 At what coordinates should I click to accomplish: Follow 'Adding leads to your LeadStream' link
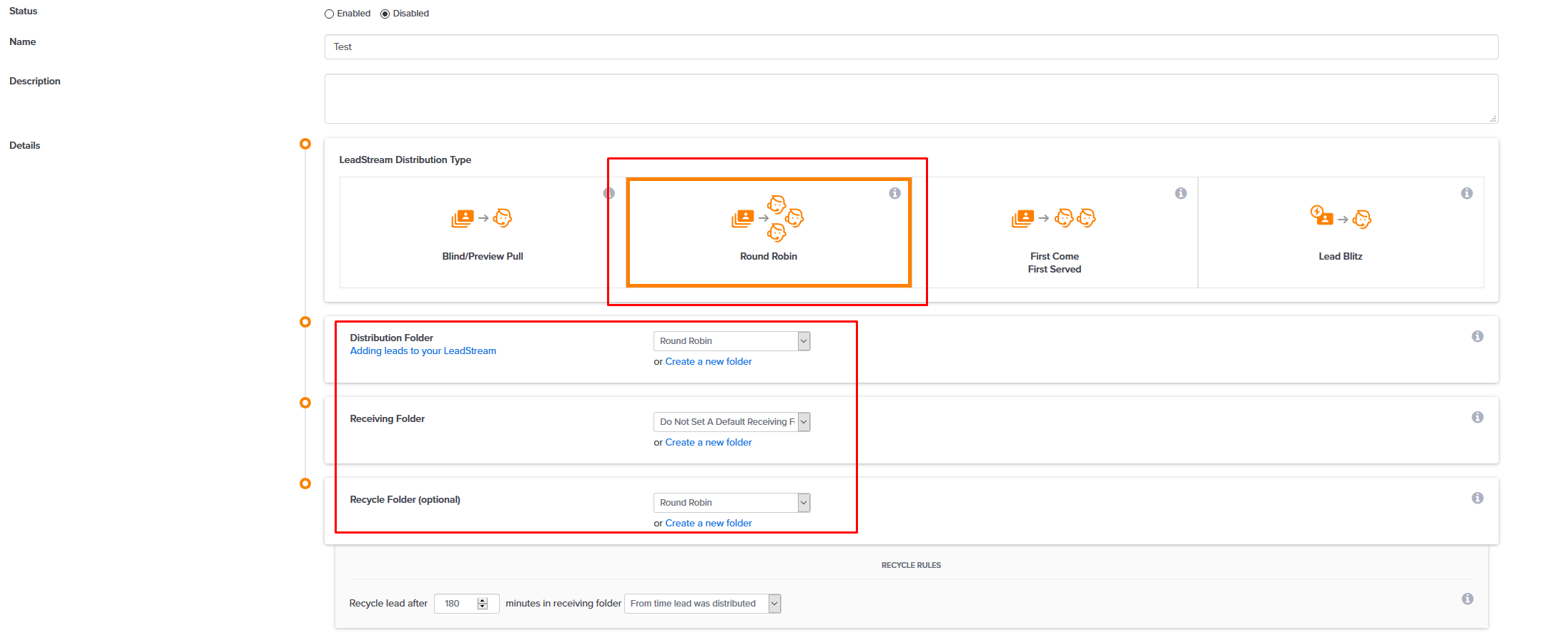(423, 351)
